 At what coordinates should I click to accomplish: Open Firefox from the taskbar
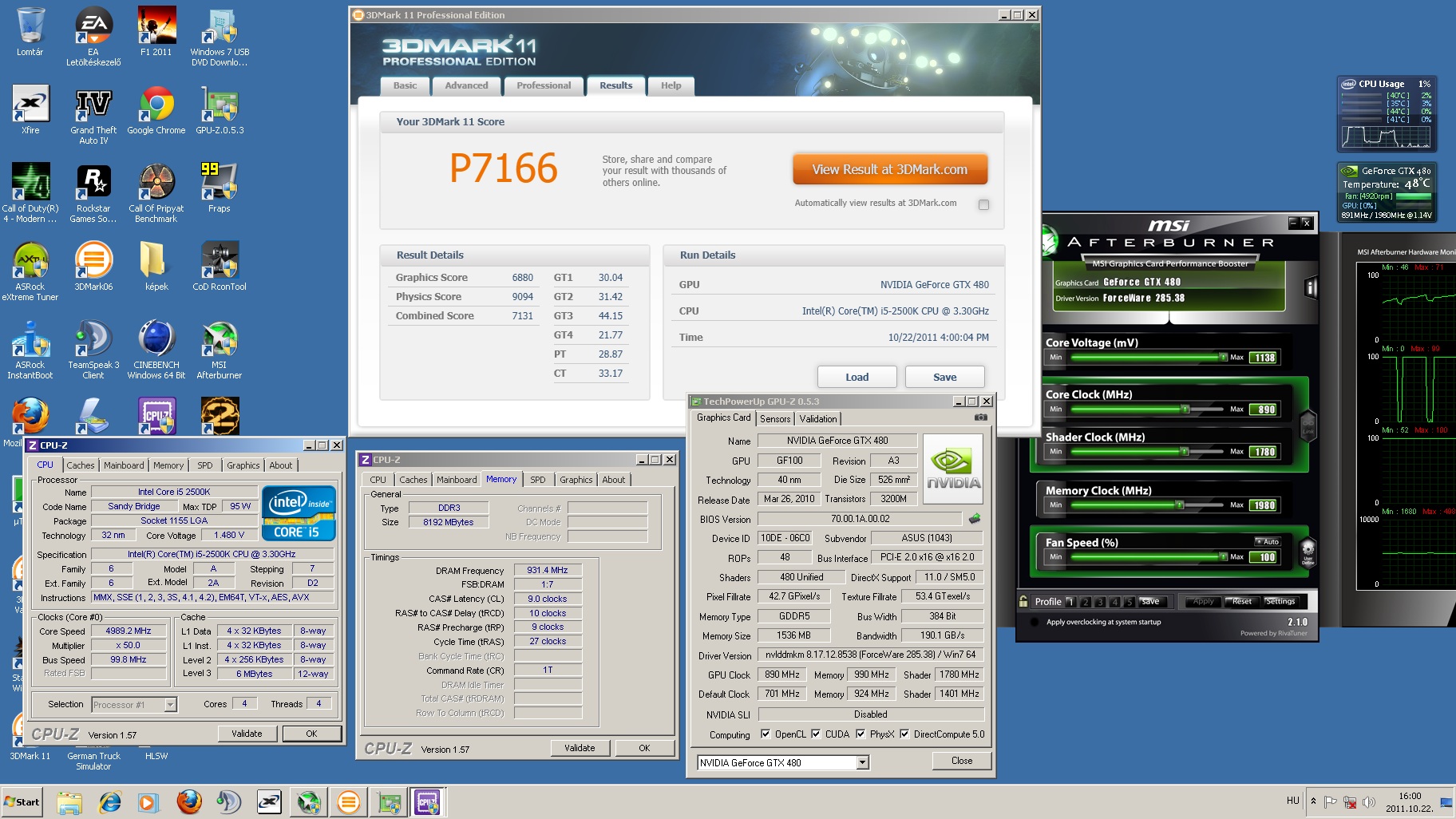pos(189,801)
